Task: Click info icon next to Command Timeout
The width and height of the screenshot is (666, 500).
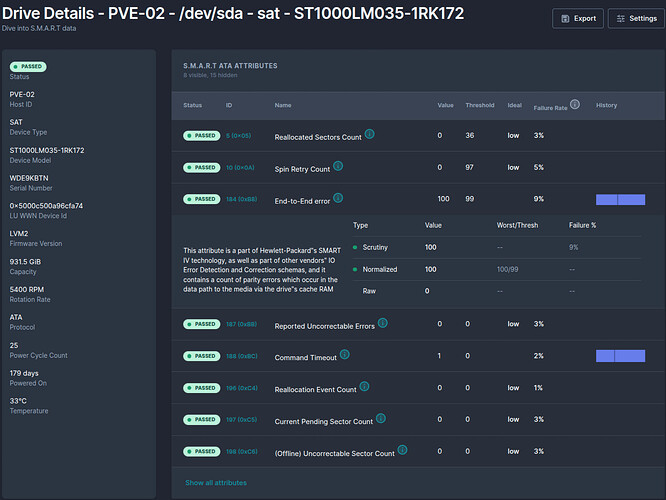Action: point(343,354)
